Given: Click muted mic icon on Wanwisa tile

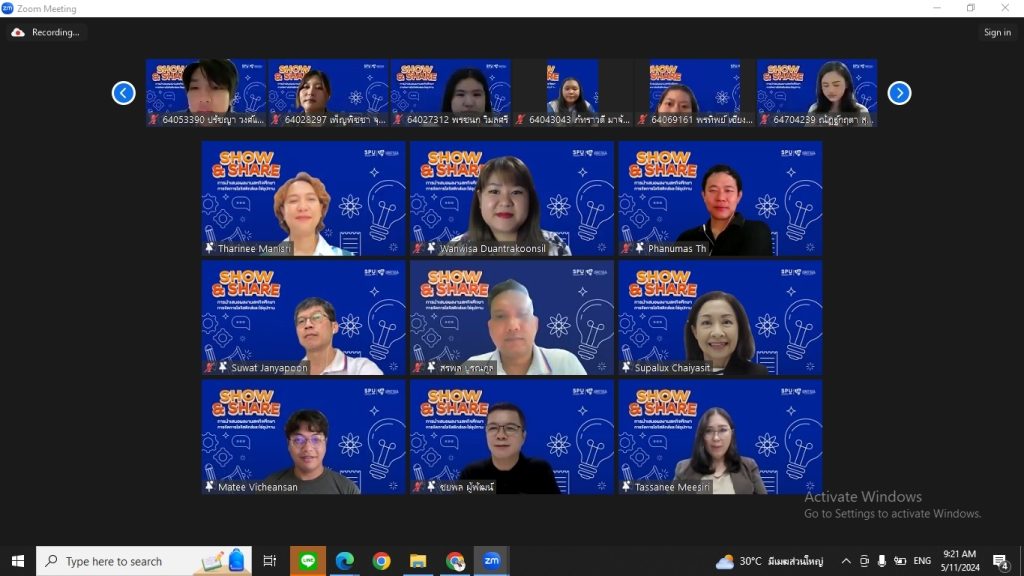Looking at the screenshot, I should (418, 248).
